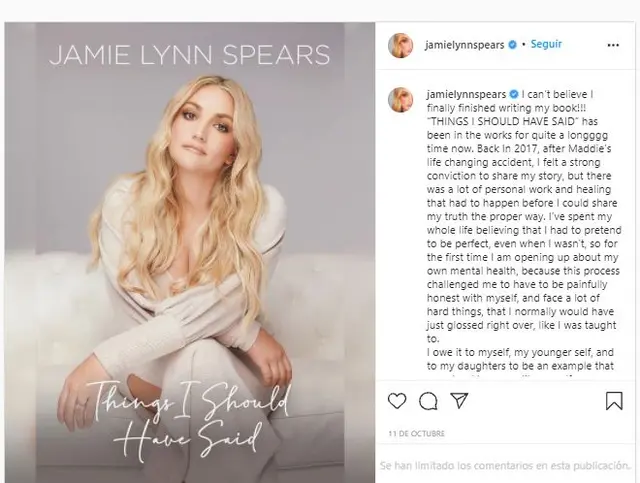The width and height of the screenshot is (640, 483).
Task: Open jamielynnspears profile from header username
Action: pos(464,45)
